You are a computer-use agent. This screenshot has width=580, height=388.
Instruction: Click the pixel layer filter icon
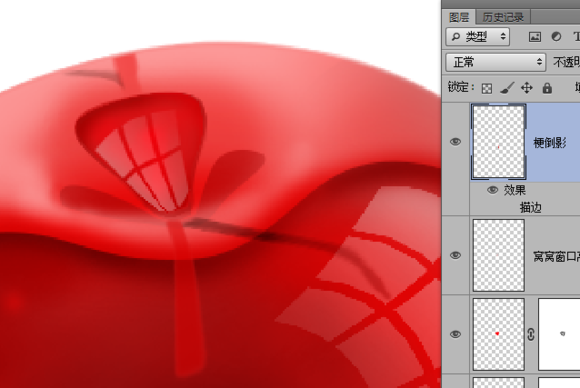[x=535, y=37]
